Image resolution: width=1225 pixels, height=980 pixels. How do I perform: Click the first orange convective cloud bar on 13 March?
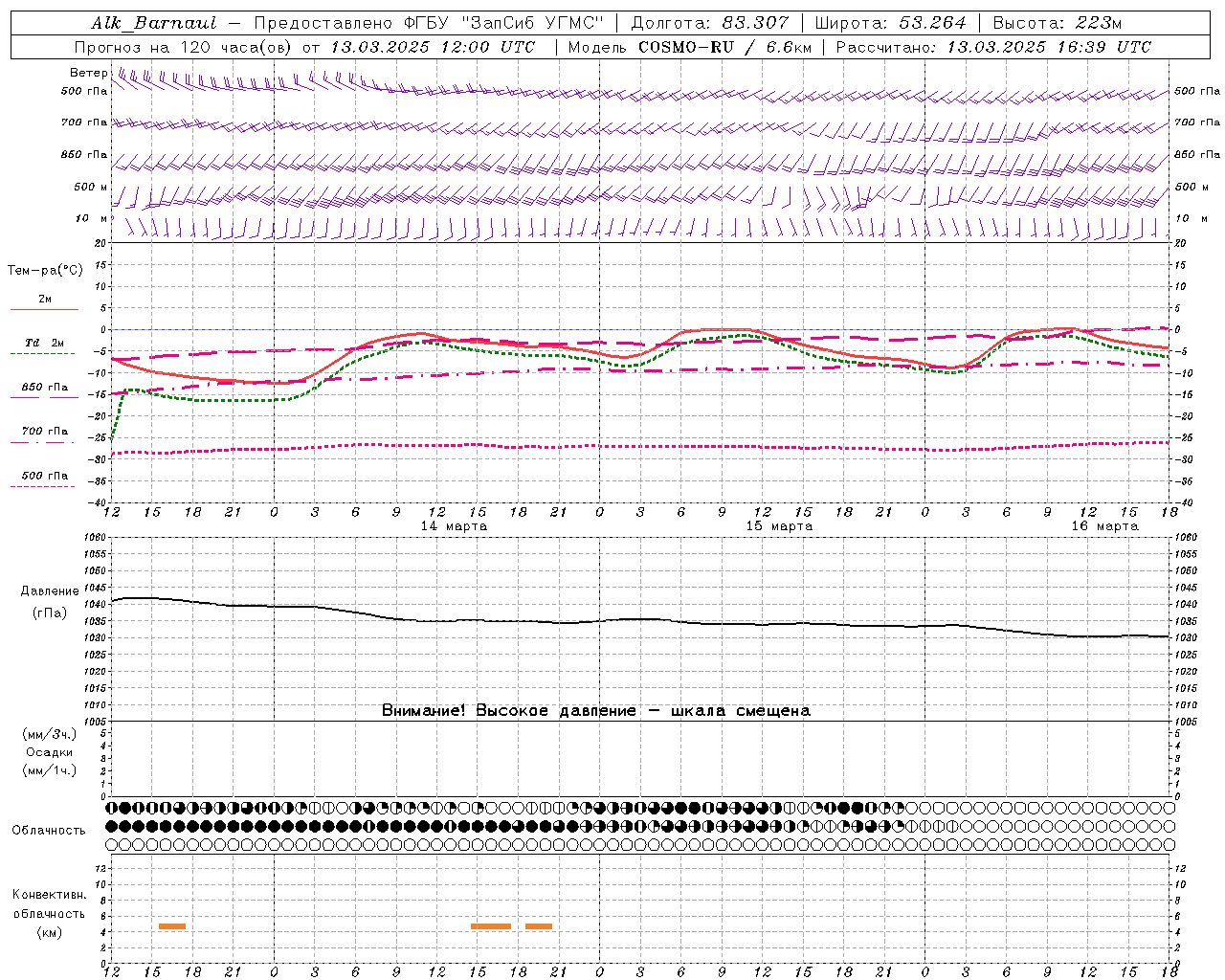[172, 925]
